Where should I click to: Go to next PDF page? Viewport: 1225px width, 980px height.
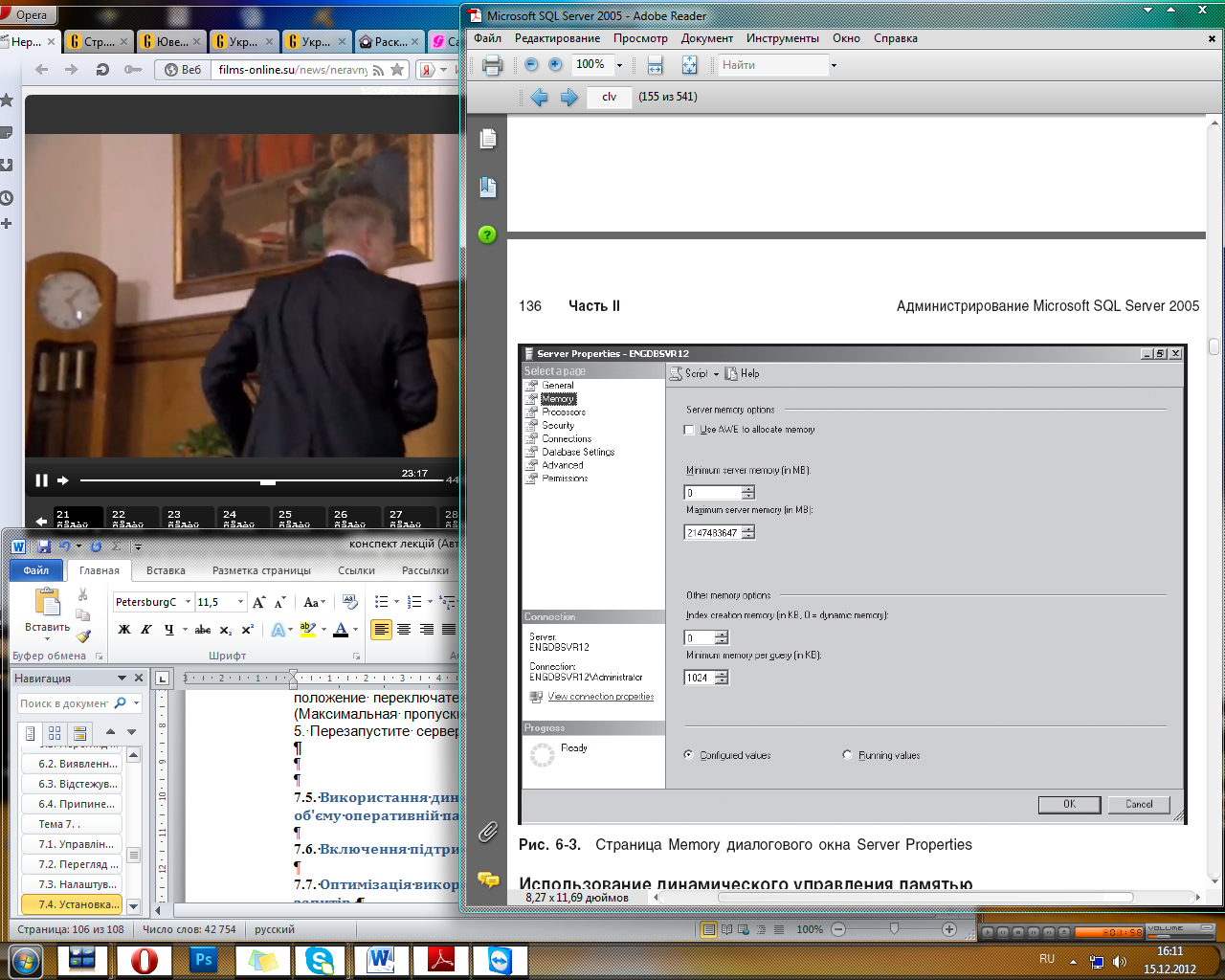(569, 97)
